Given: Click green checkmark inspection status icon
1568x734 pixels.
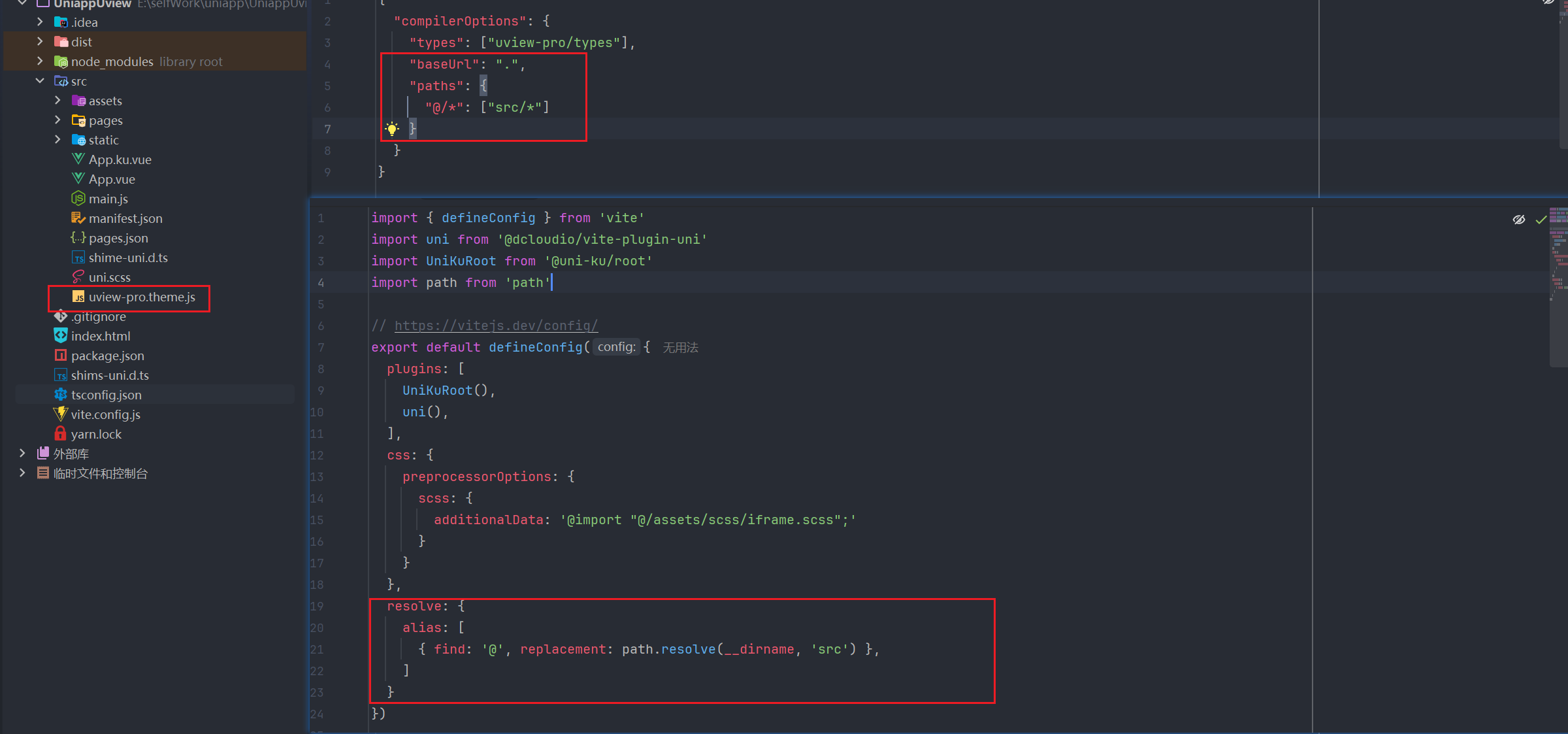Looking at the screenshot, I should (1541, 220).
